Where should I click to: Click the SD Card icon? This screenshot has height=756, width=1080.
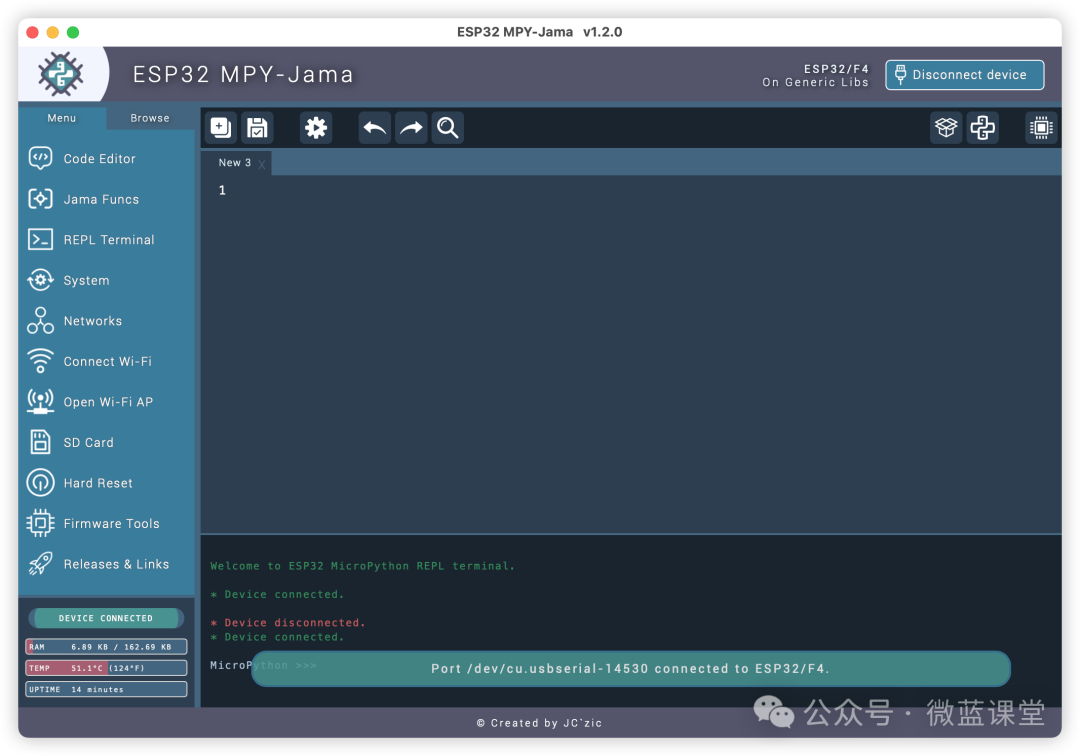(40, 442)
